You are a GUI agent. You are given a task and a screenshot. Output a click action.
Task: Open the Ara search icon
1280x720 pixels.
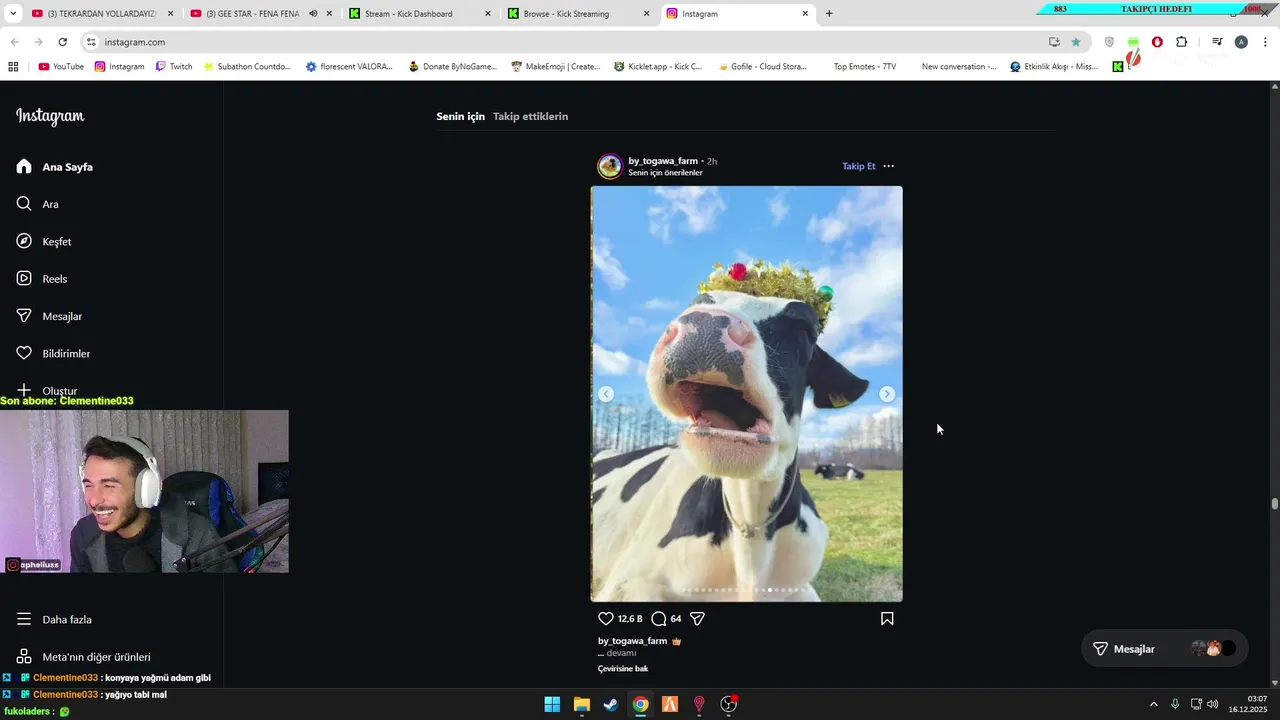pyautogui.click(x=24, y=204)
